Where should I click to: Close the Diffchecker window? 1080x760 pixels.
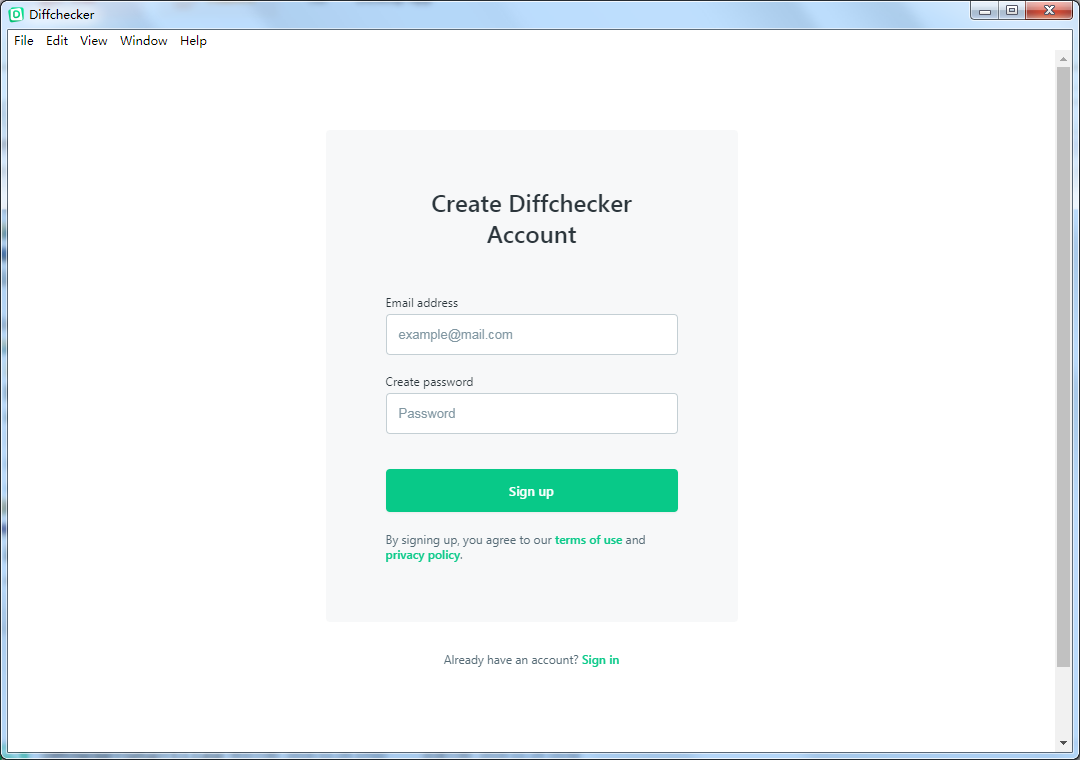pos(1049,11)
